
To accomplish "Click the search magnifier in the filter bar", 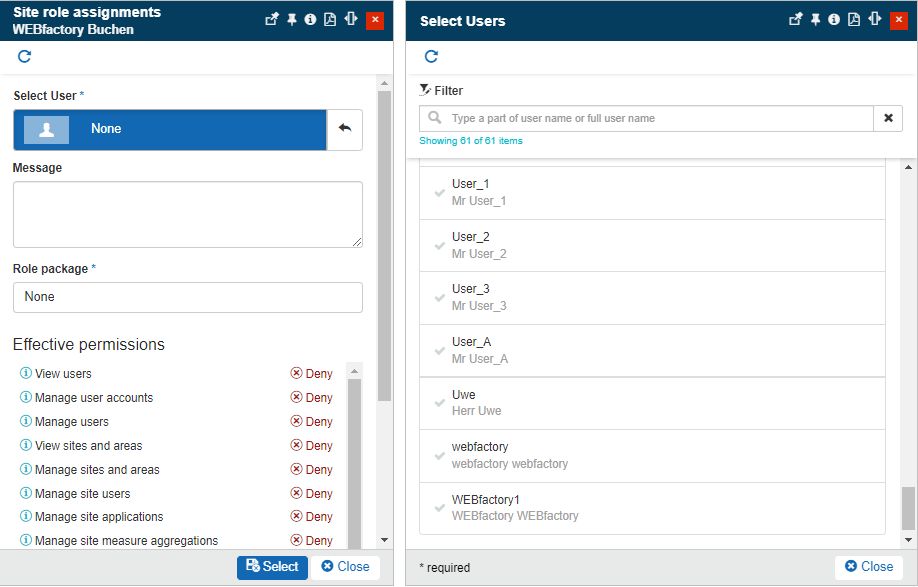I will pyautogui.click(x=433, y=118).
